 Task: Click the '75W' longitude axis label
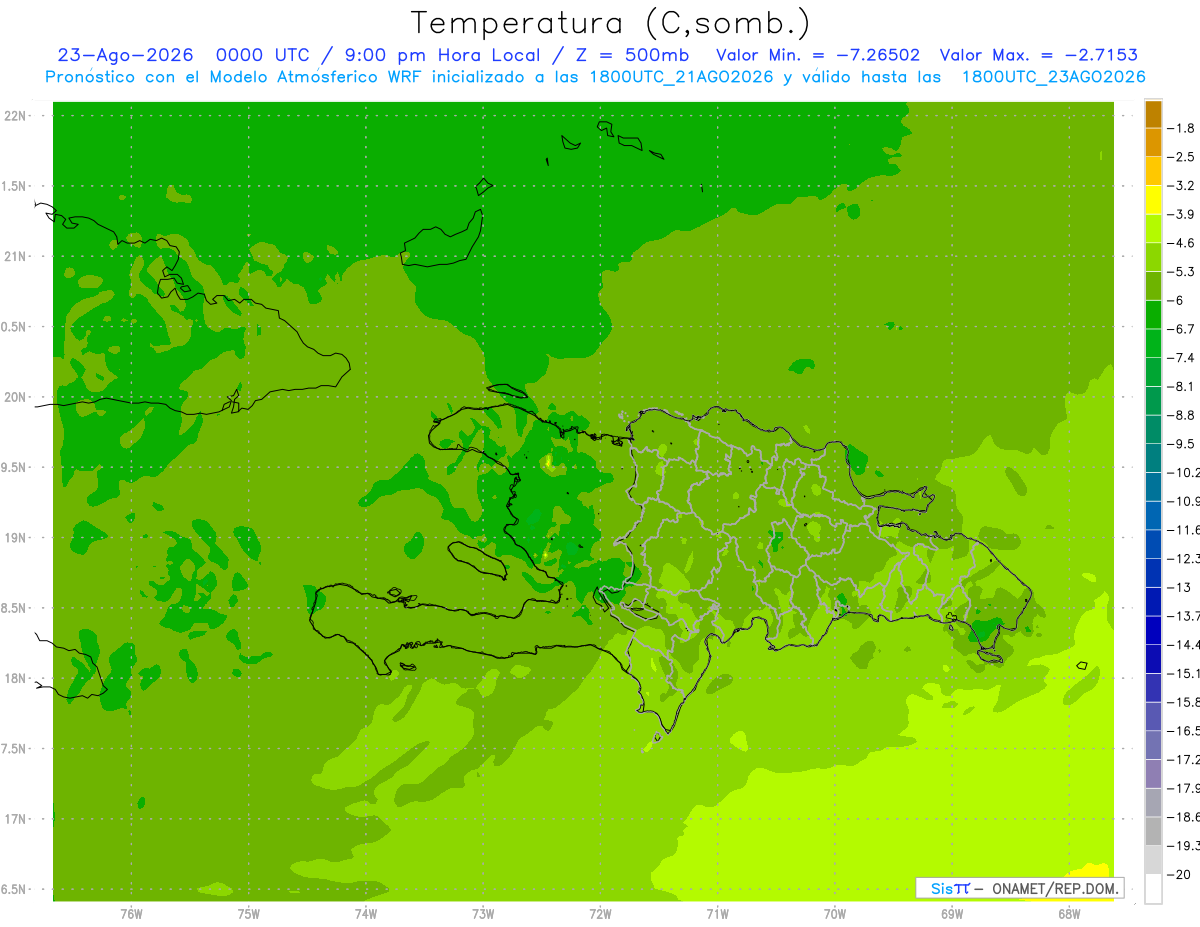tap(248, 913)
